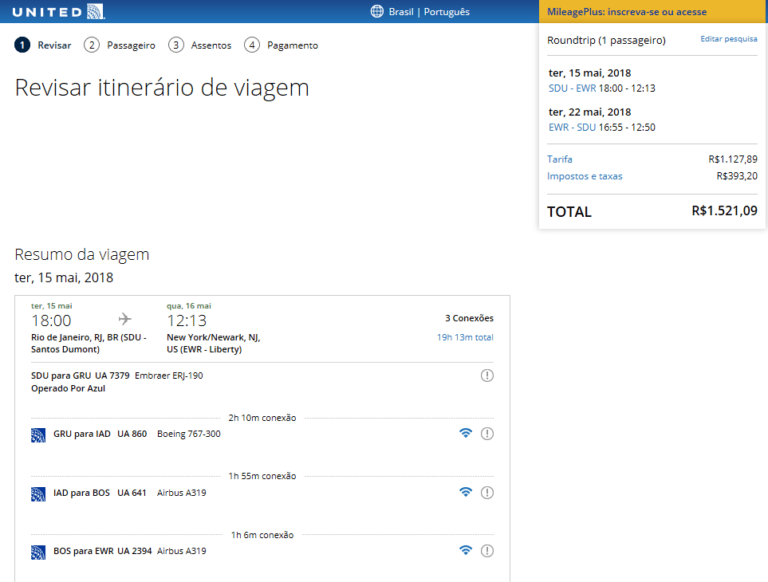This screenshot has width=768, height=582.
Task: Click the United Airlines logo
Action: [58, 11]
